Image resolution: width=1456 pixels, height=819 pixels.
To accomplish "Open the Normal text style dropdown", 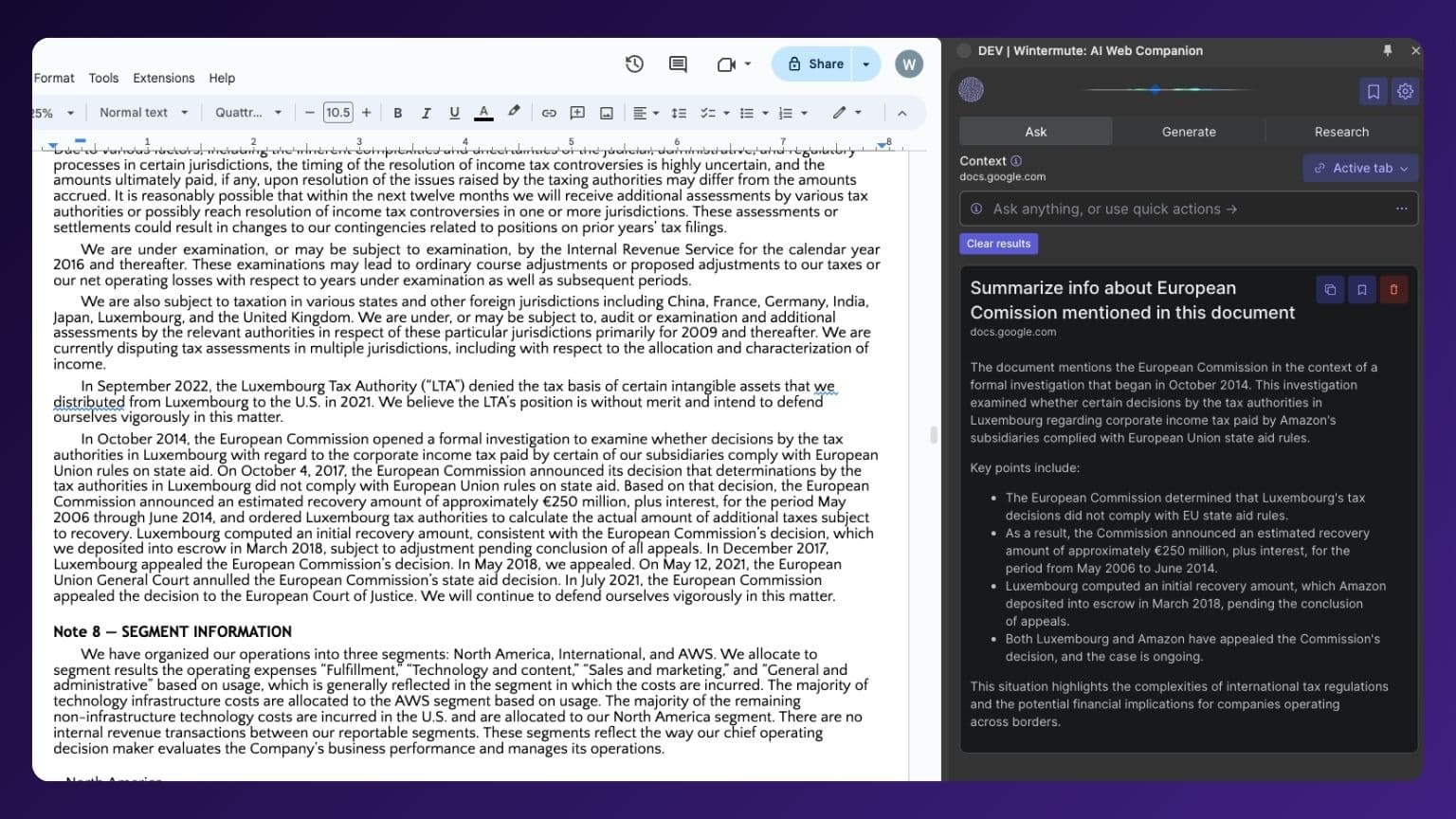I will pyautogui.click(x=143, y=113).
